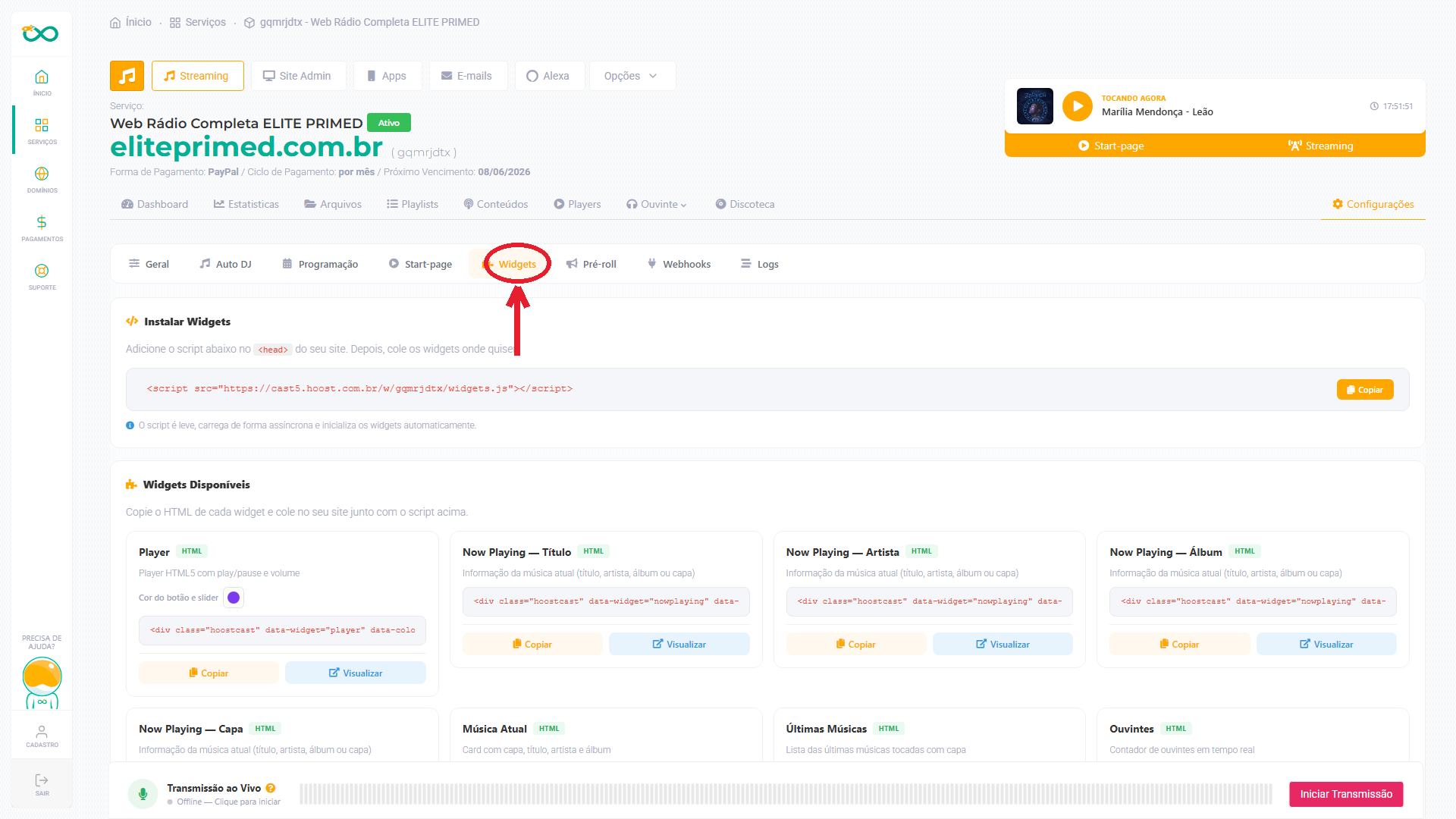This screenshot has width=1456, height=819.
Task: Open the Site Admin tab
Action: pos(298,76)
